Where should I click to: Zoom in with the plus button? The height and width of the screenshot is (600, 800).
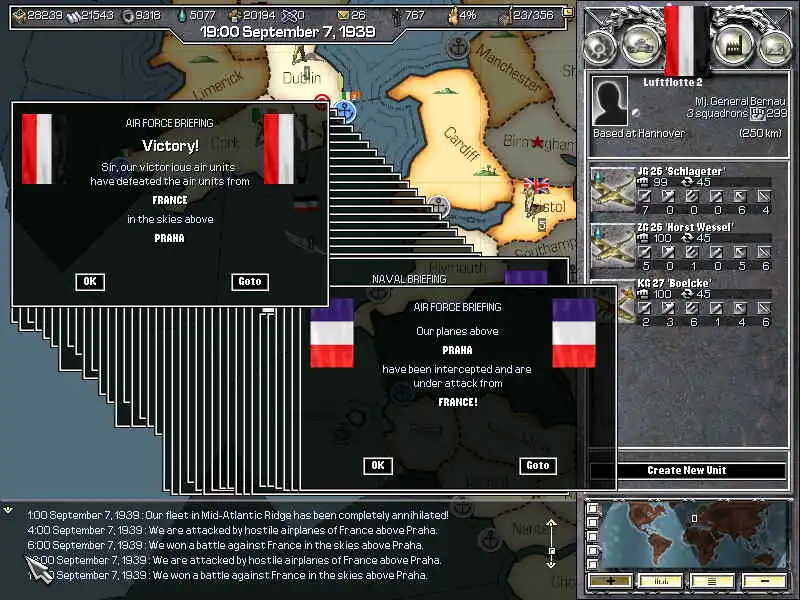point(610,581)
